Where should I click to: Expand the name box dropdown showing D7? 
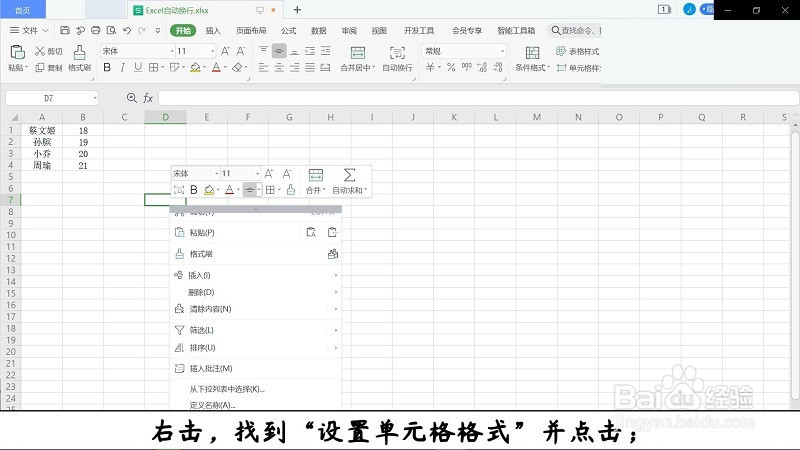click(95, 98)
